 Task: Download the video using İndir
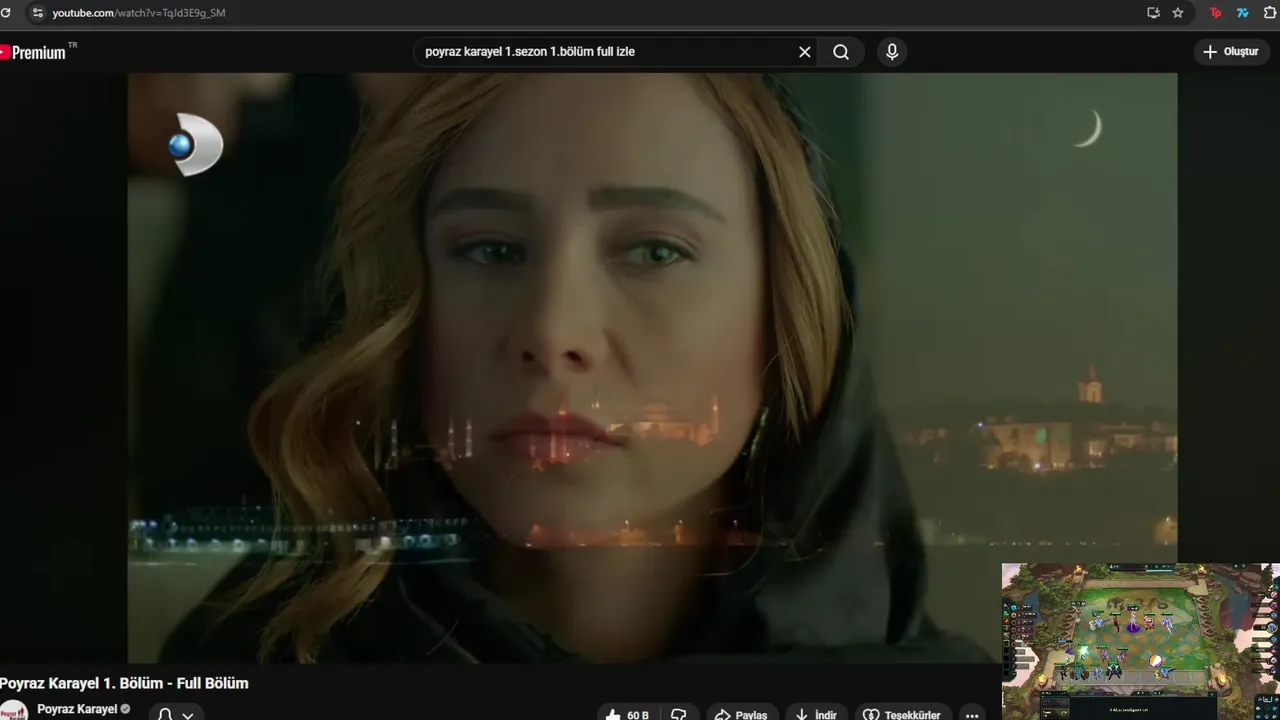click(816, 714)
